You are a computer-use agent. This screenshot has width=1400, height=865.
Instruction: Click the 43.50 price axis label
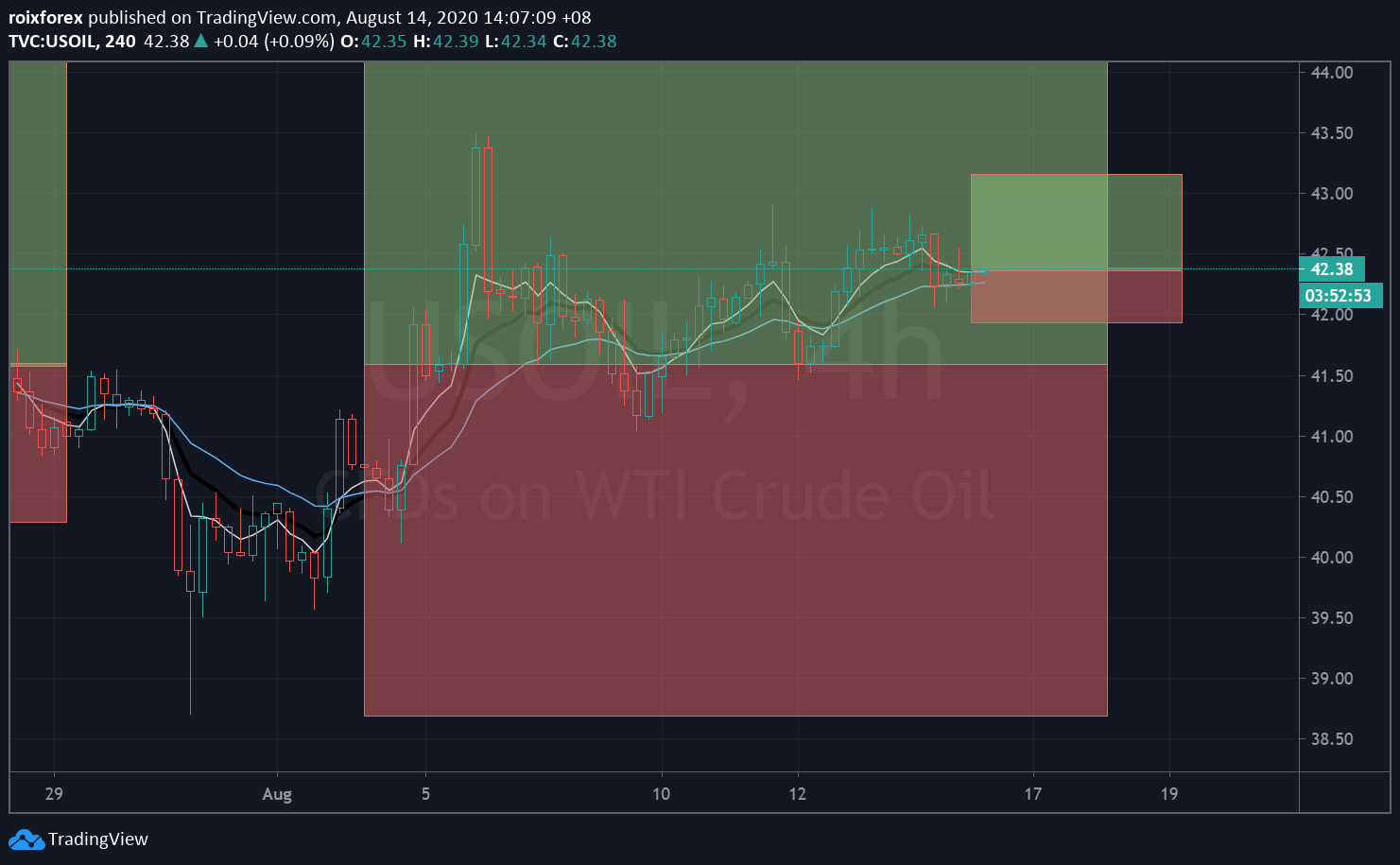click(1332, 133)
